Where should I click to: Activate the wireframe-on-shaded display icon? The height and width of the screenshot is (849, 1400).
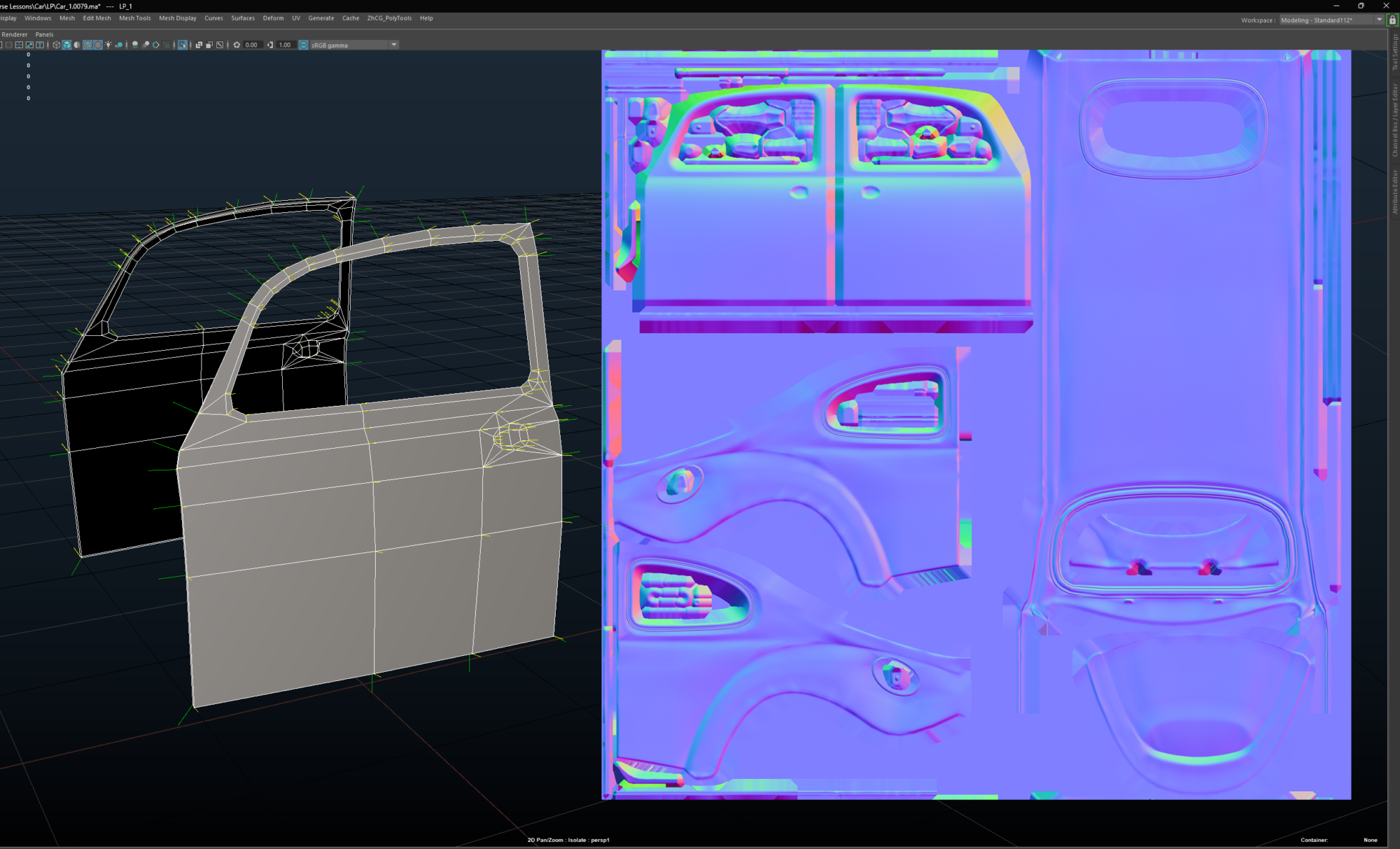point(87,45)
